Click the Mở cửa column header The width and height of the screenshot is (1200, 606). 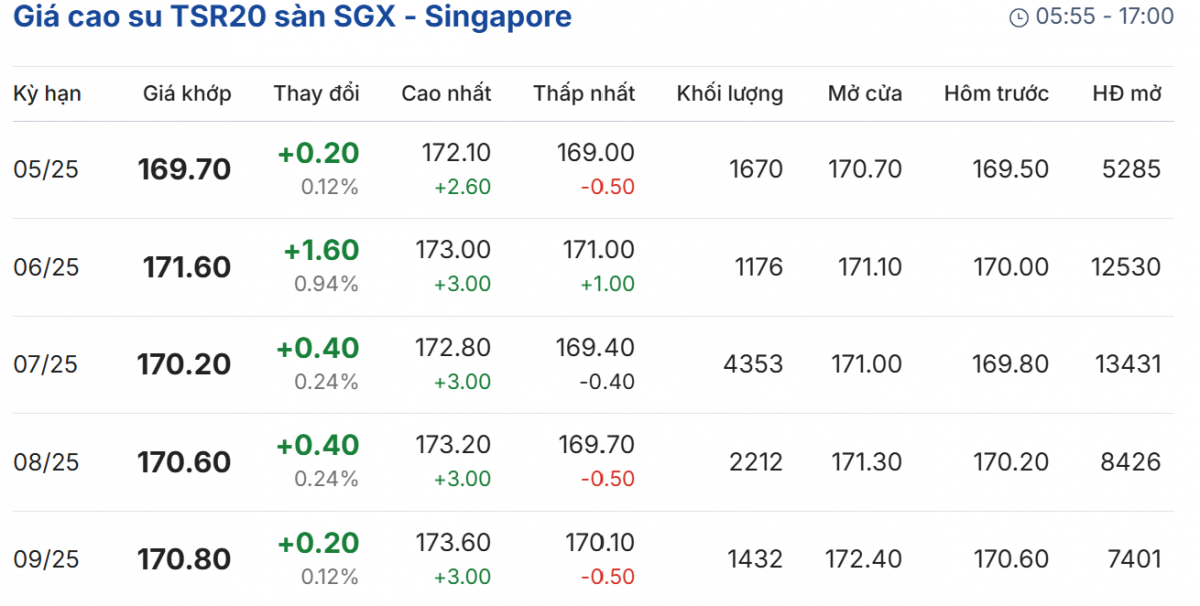[864, 94]
